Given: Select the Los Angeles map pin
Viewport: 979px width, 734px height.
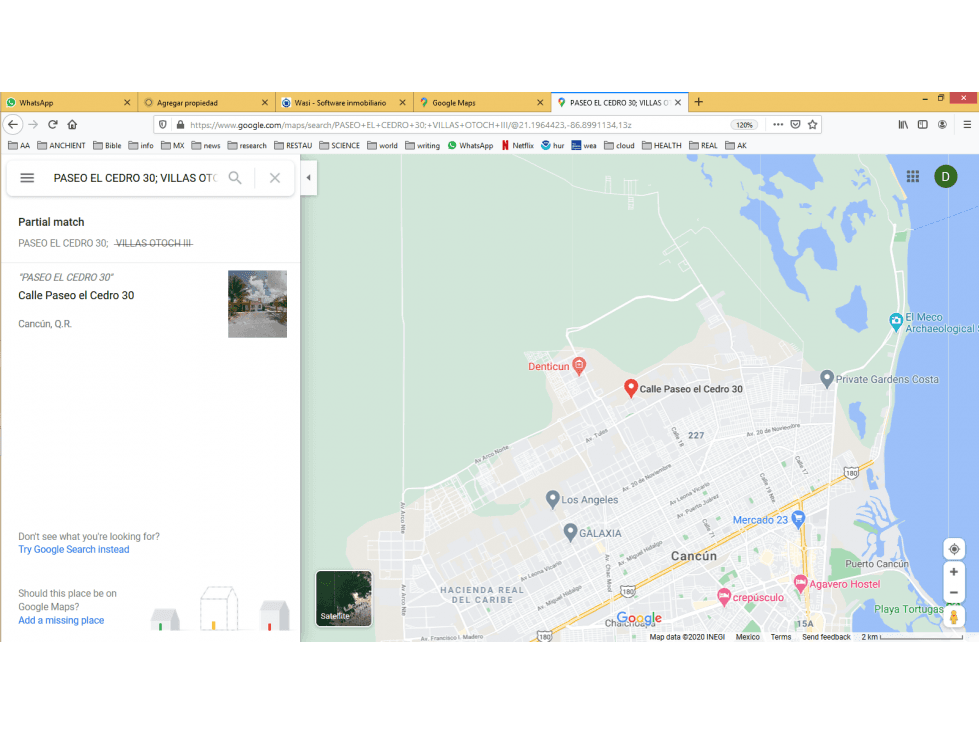Looking at the screenshot, I should pyautogui.click(x=552, y=499).
